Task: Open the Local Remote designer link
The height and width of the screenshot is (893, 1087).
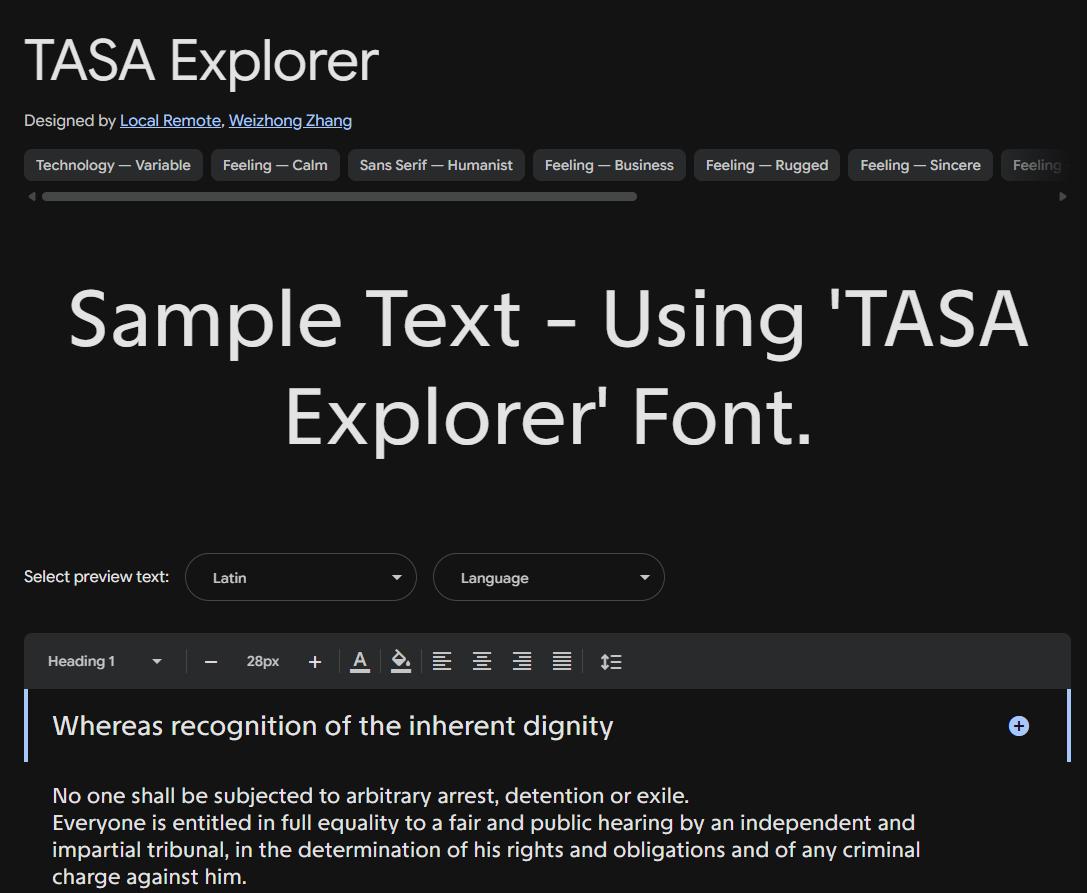Action: click(x=170, y=121)
